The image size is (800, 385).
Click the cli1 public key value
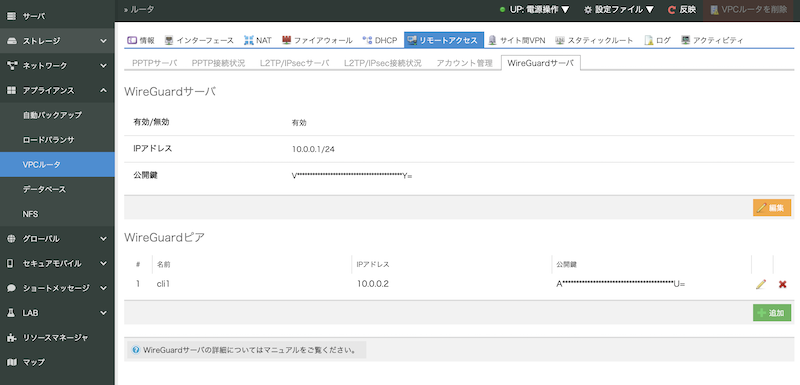(x=620, y=284)
